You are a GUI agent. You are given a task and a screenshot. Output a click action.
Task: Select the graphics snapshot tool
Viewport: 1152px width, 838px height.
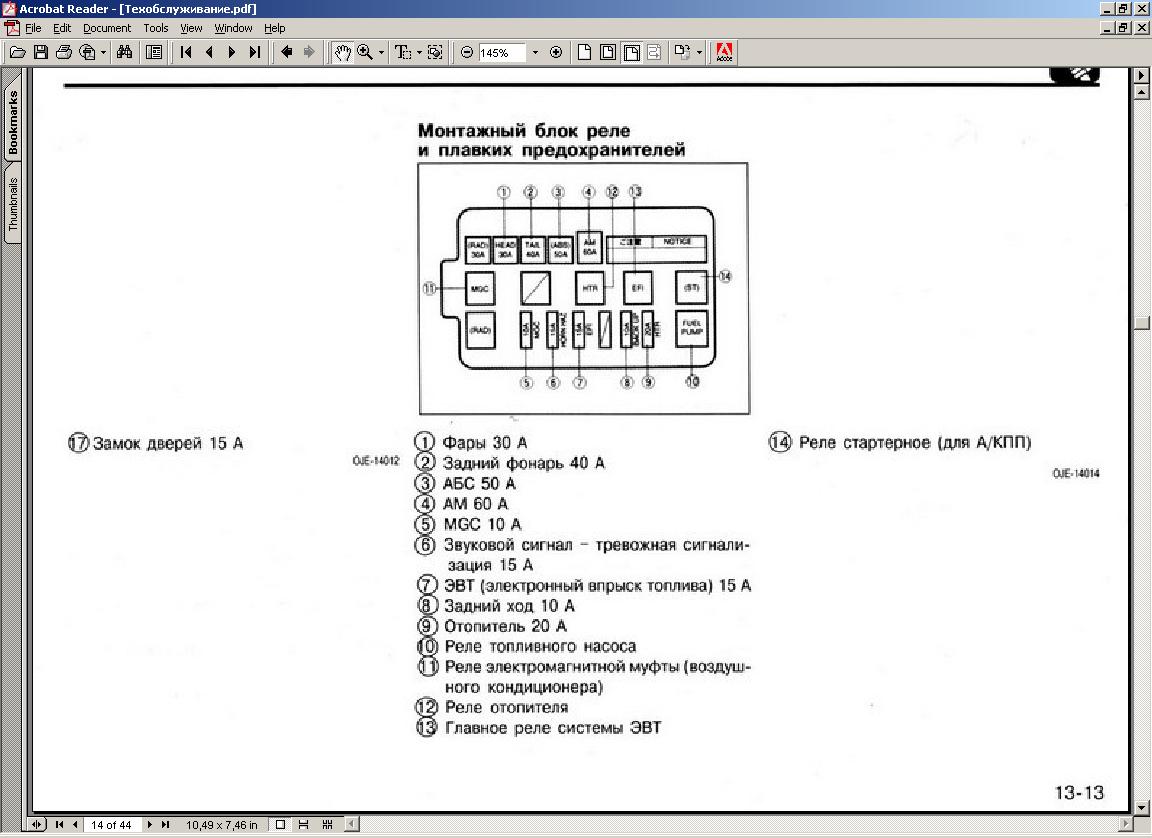pos(435,52)
